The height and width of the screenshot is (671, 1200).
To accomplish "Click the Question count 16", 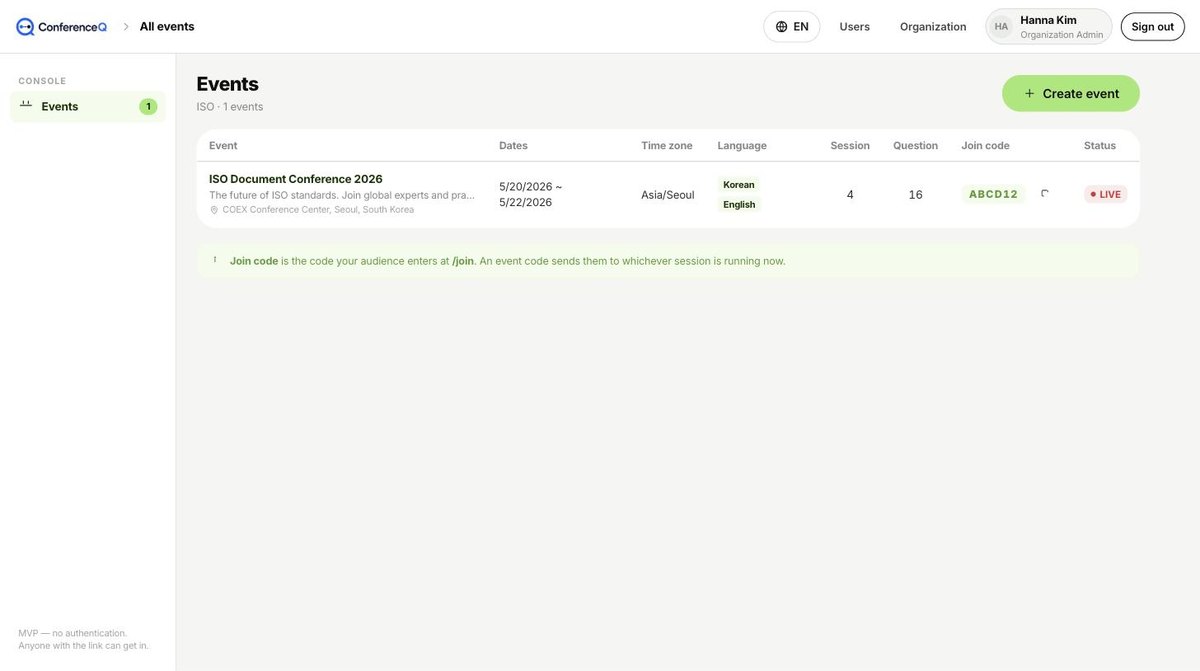I will point(915,195).
